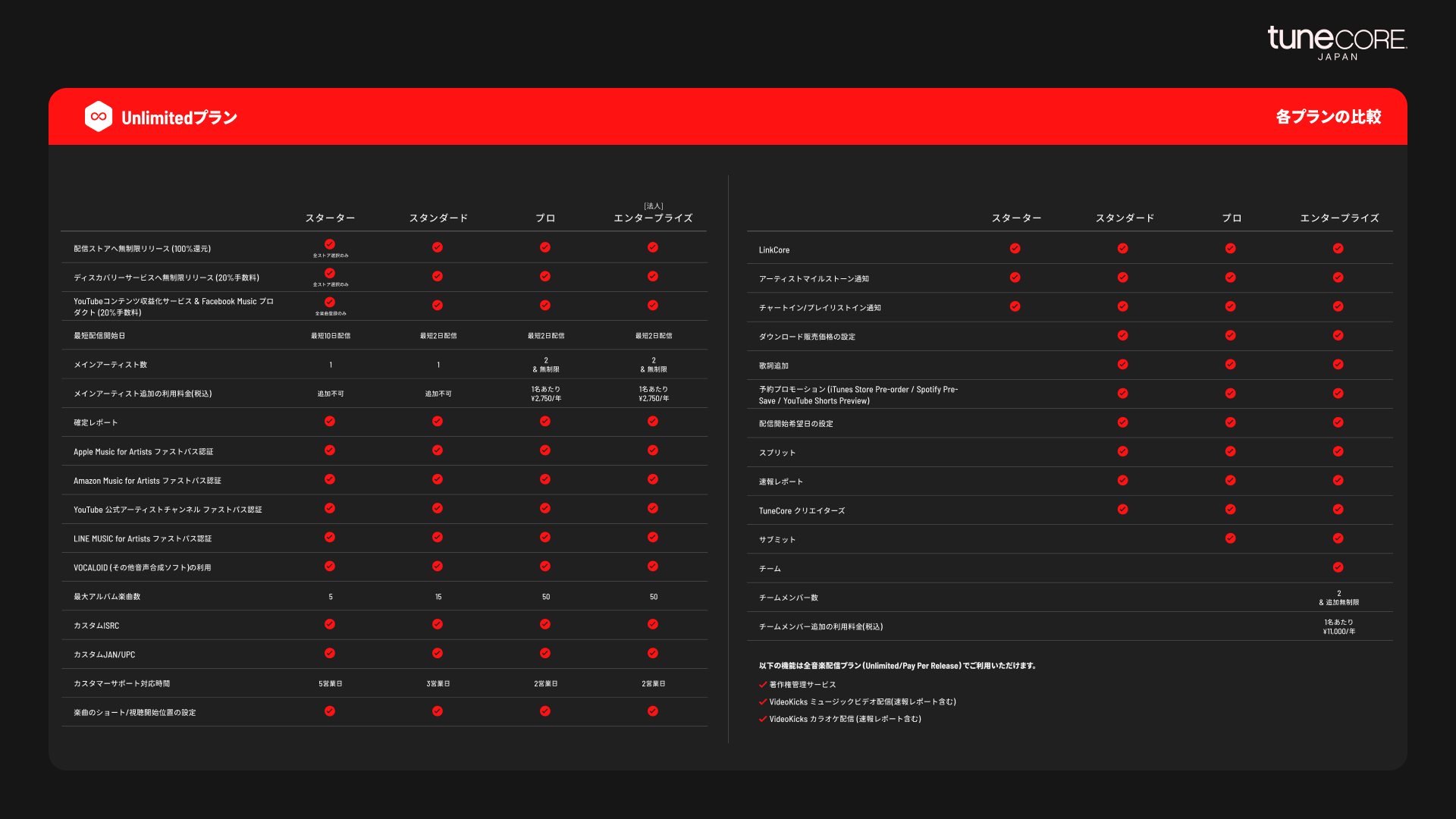This screenshot has height=819, width=1456.
Task: Click the Starter checkmark in the カスタムISRC row
Action: pos(330,624)
